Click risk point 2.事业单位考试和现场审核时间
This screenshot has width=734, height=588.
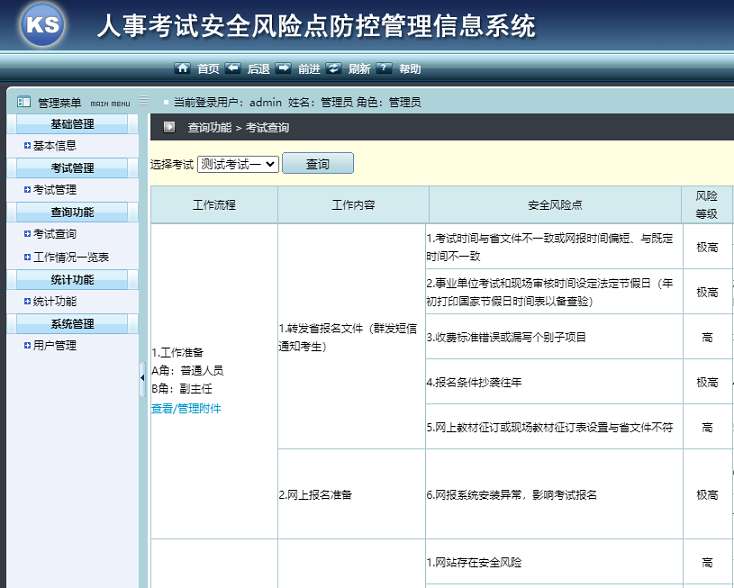(554, 292)
